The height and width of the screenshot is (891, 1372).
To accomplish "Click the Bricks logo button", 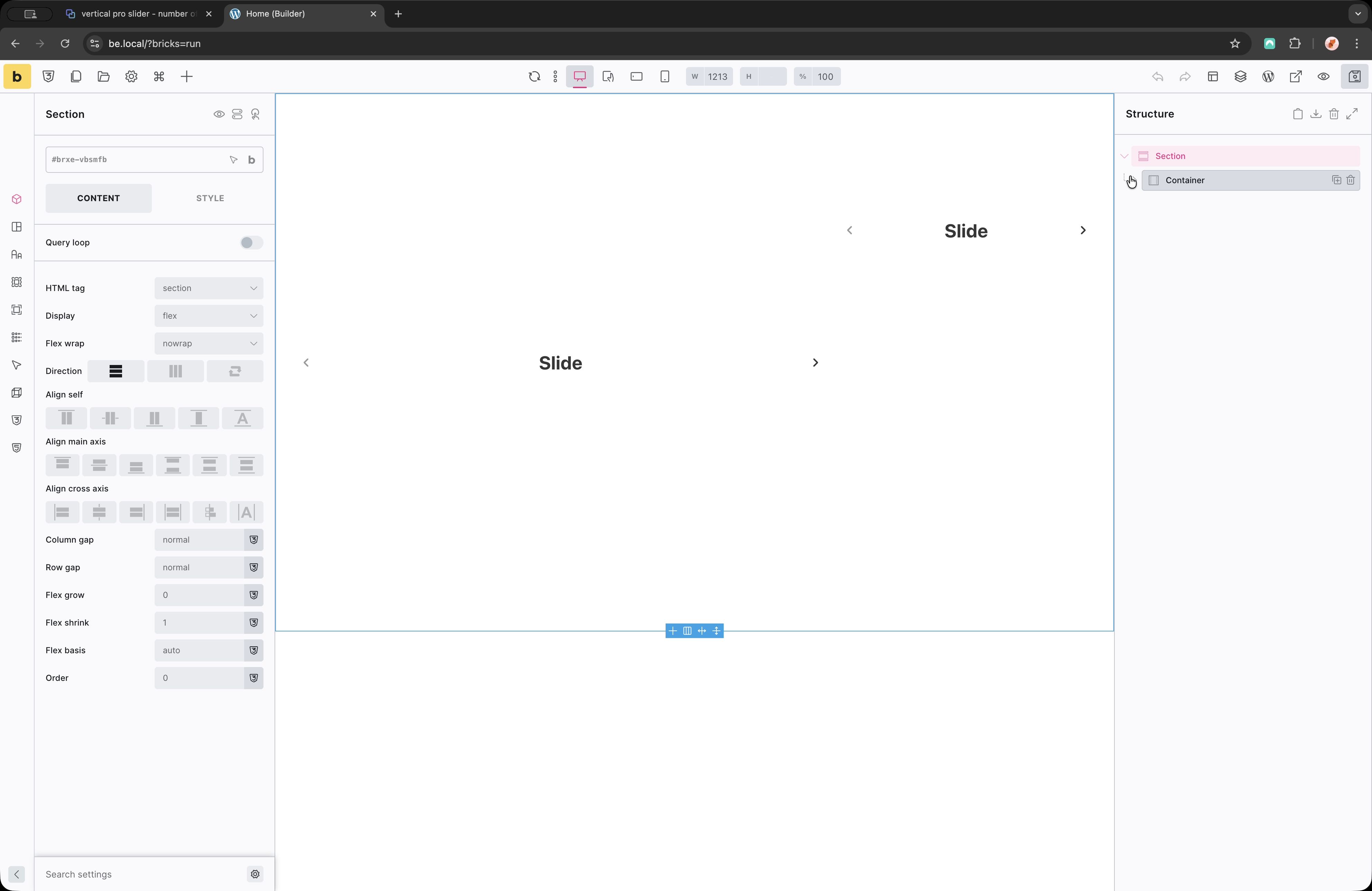I will point(17,77).
